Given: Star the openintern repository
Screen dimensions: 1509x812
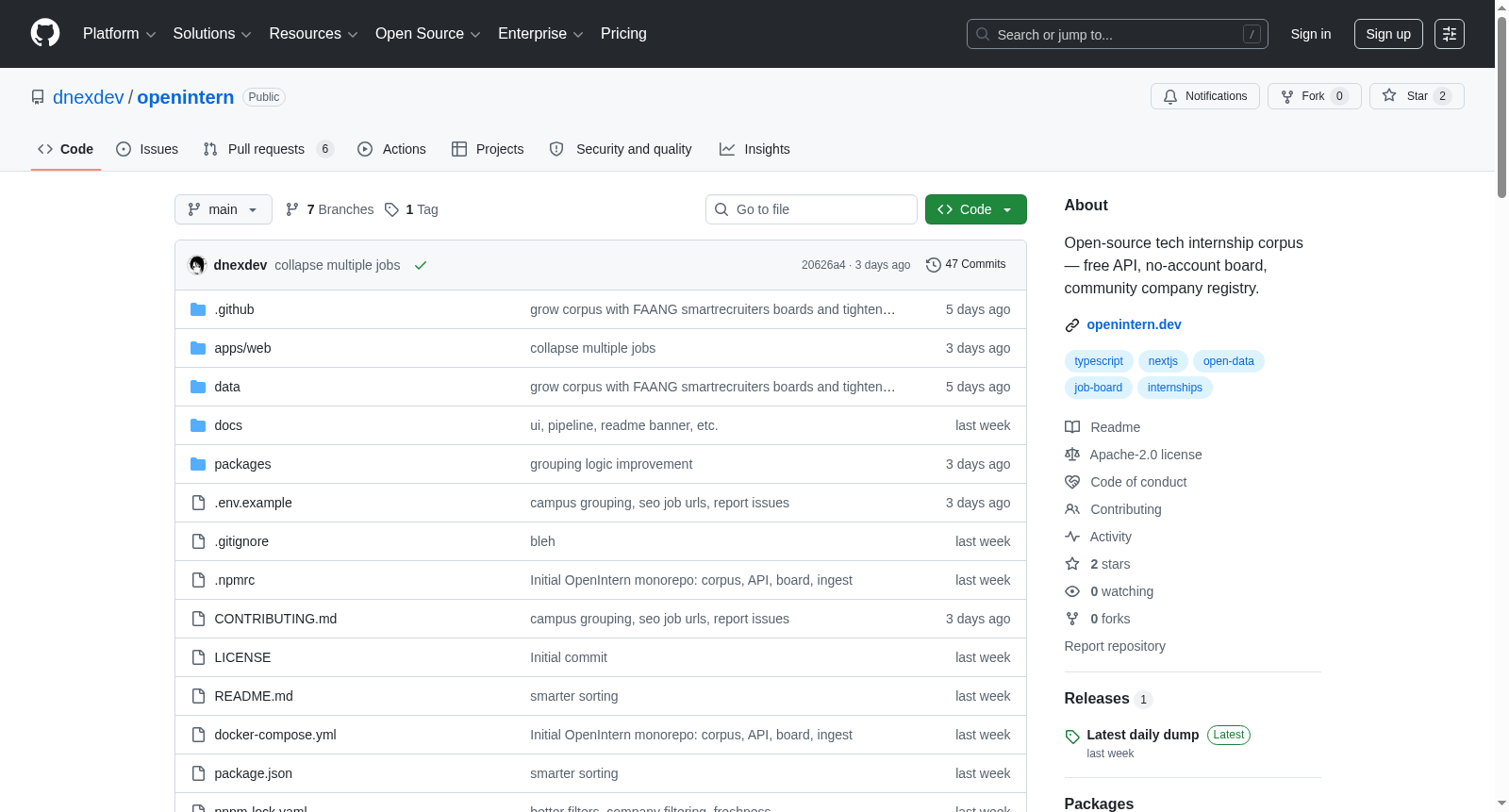Looking at the screenshot, I should (1417, 96).
